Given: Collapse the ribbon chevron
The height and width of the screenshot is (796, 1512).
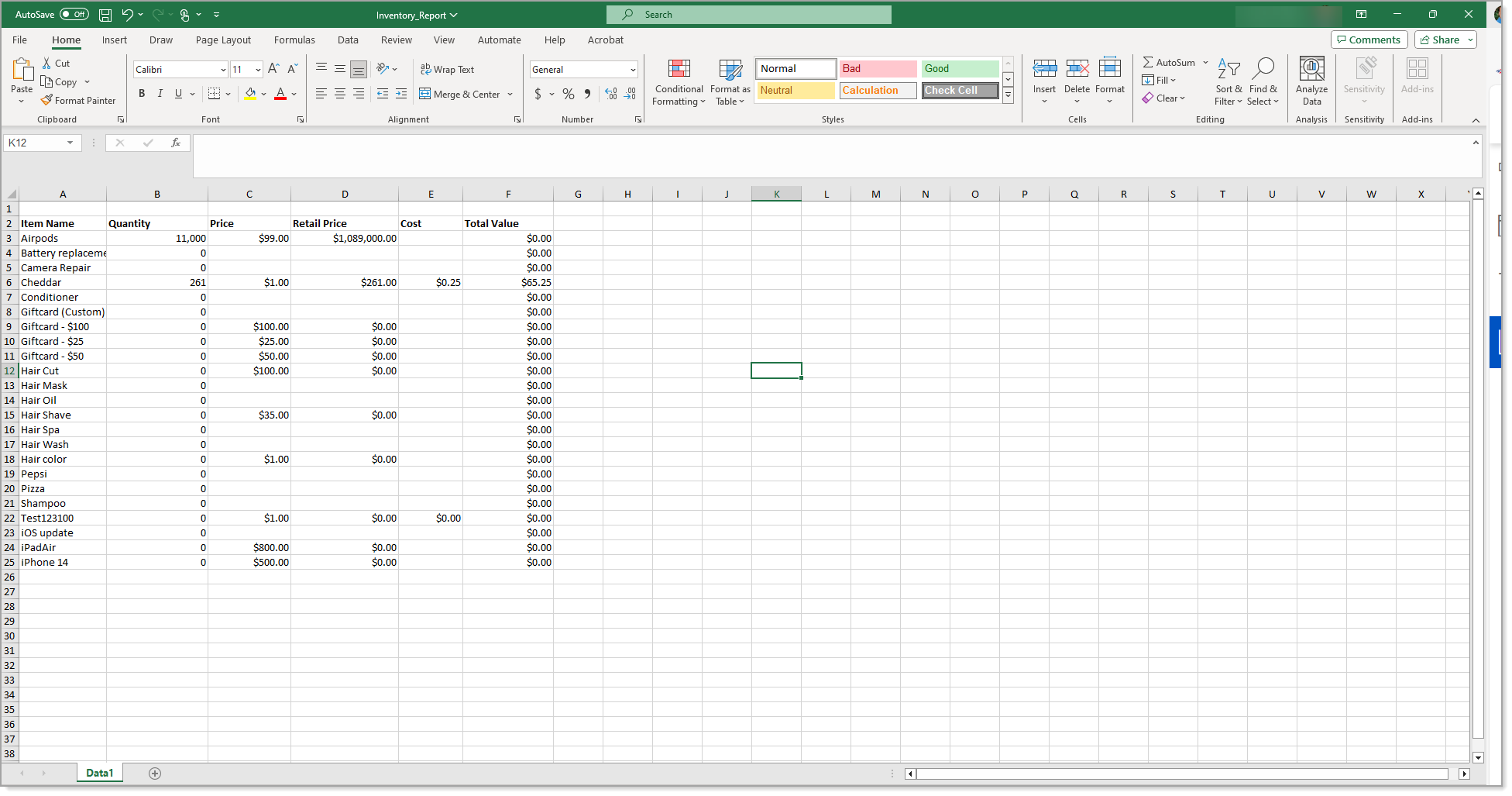Looking at the screenshot, I should (x=1476, y=120).
